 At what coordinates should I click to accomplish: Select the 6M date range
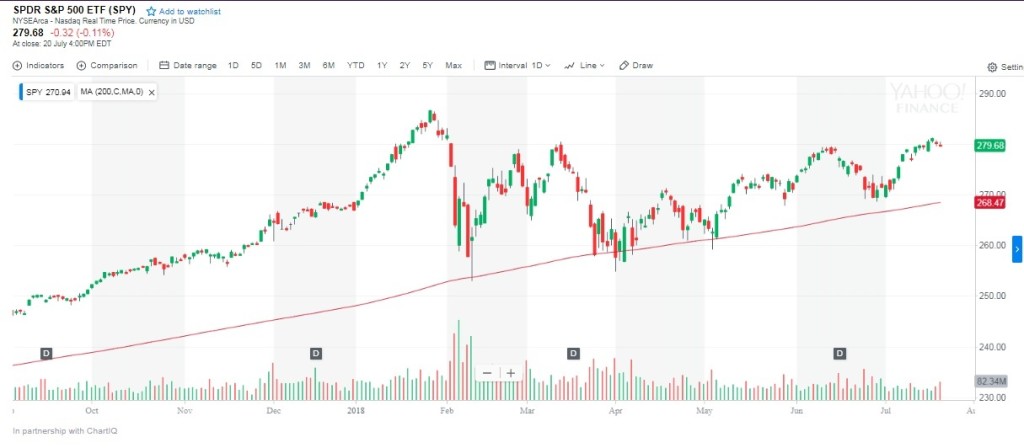click(x=328, y=66)
